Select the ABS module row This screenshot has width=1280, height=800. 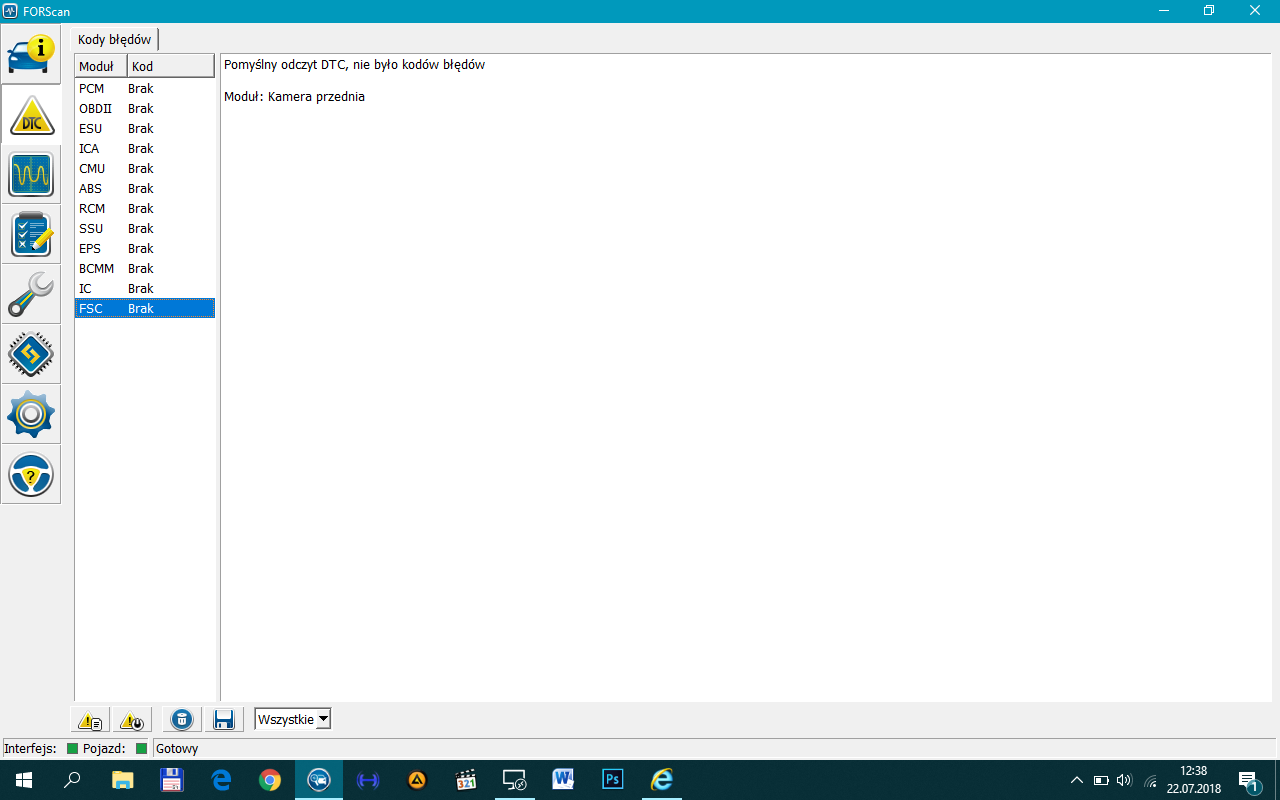144,189
